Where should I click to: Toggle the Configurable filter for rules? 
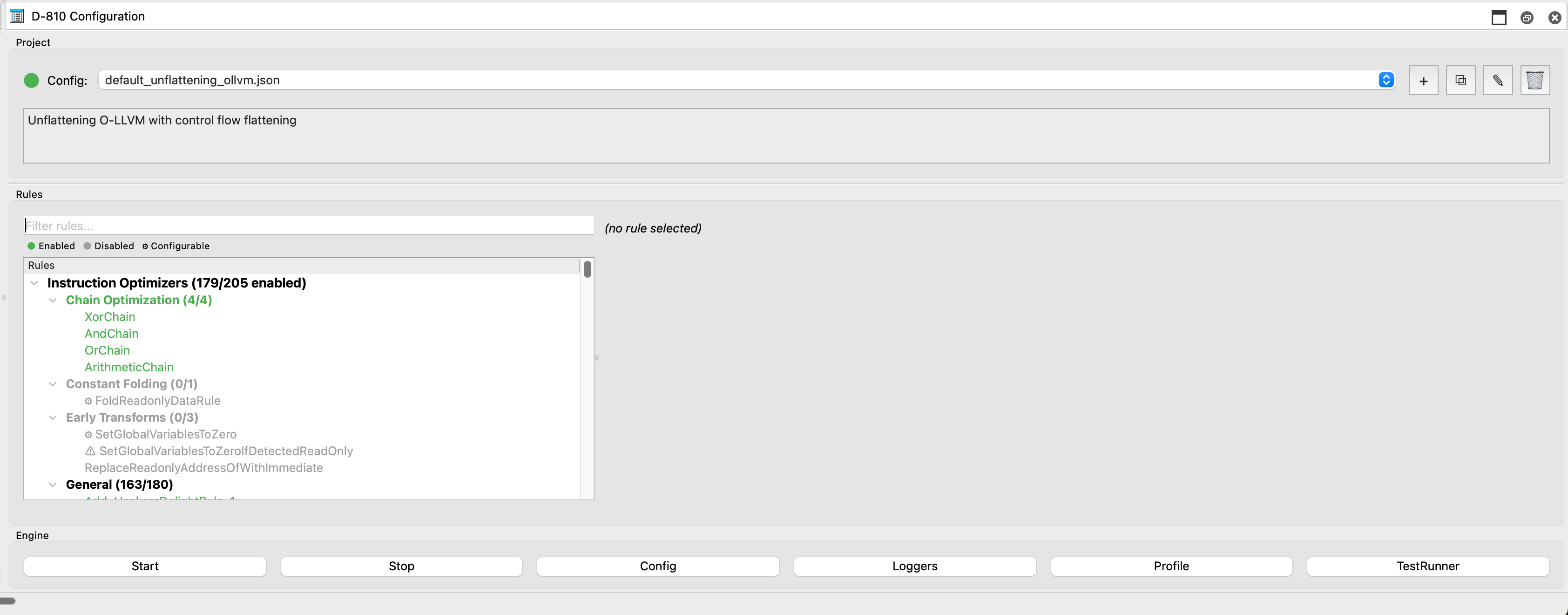pos(176,246)
